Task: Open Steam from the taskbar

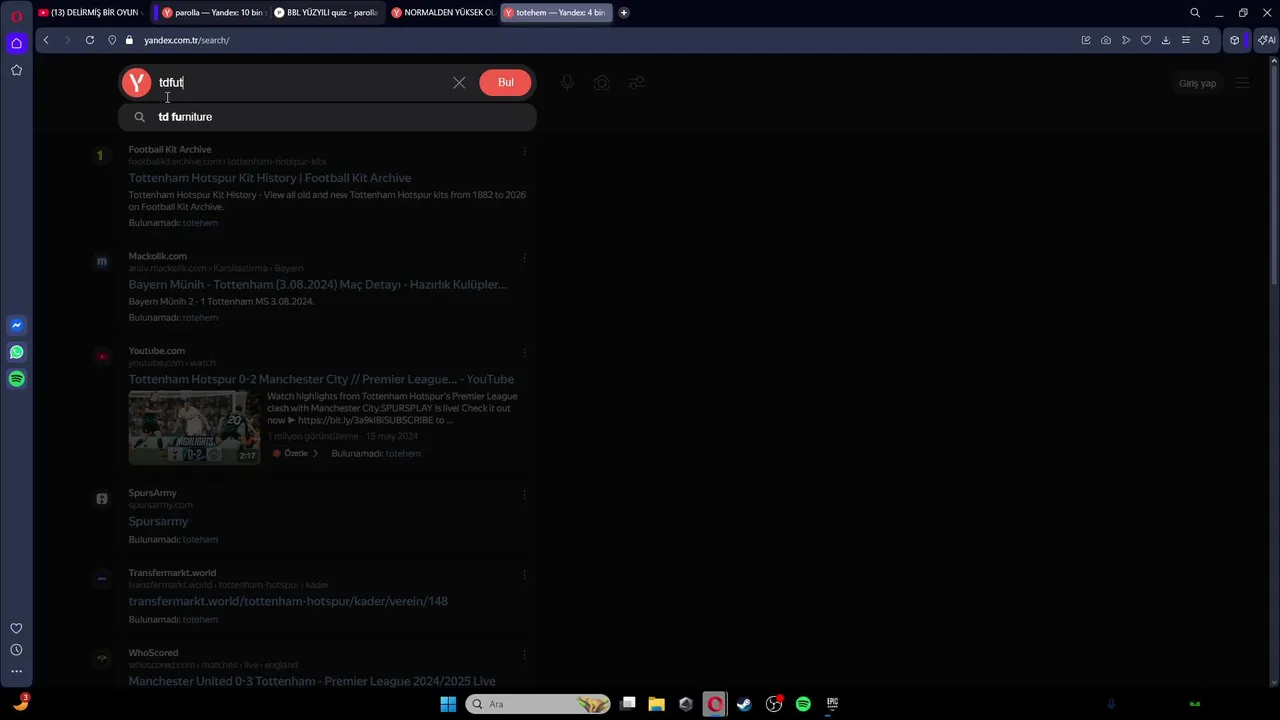Action: 744,704
